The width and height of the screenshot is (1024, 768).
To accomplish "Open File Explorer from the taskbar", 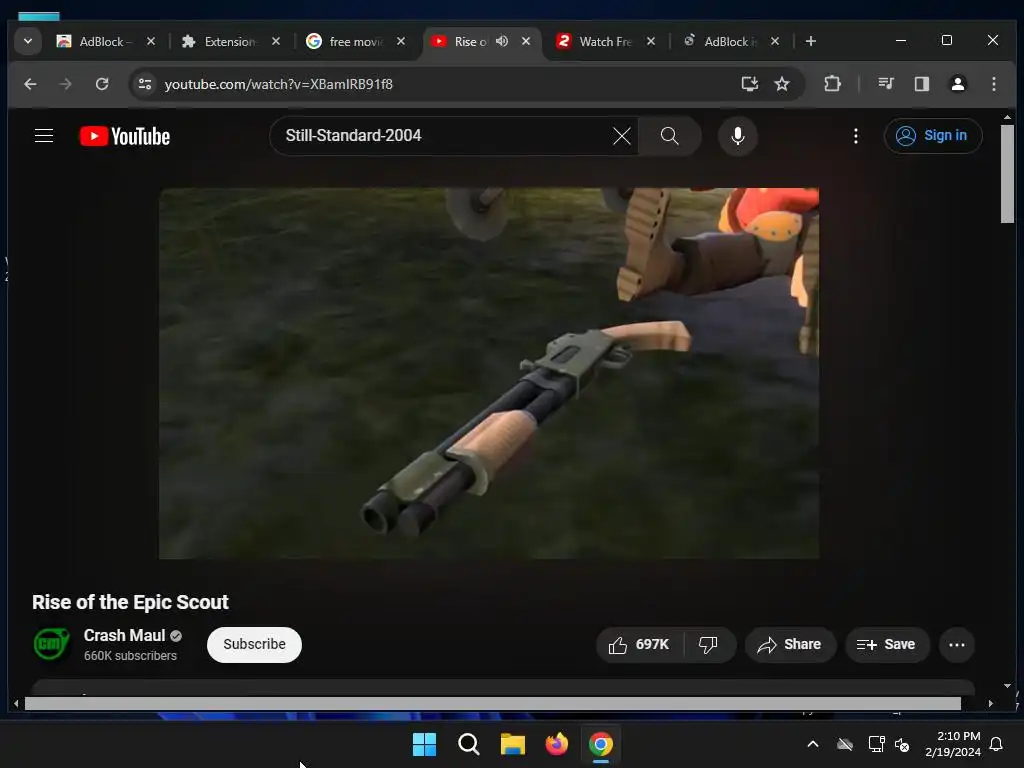I will coord(513,744).
